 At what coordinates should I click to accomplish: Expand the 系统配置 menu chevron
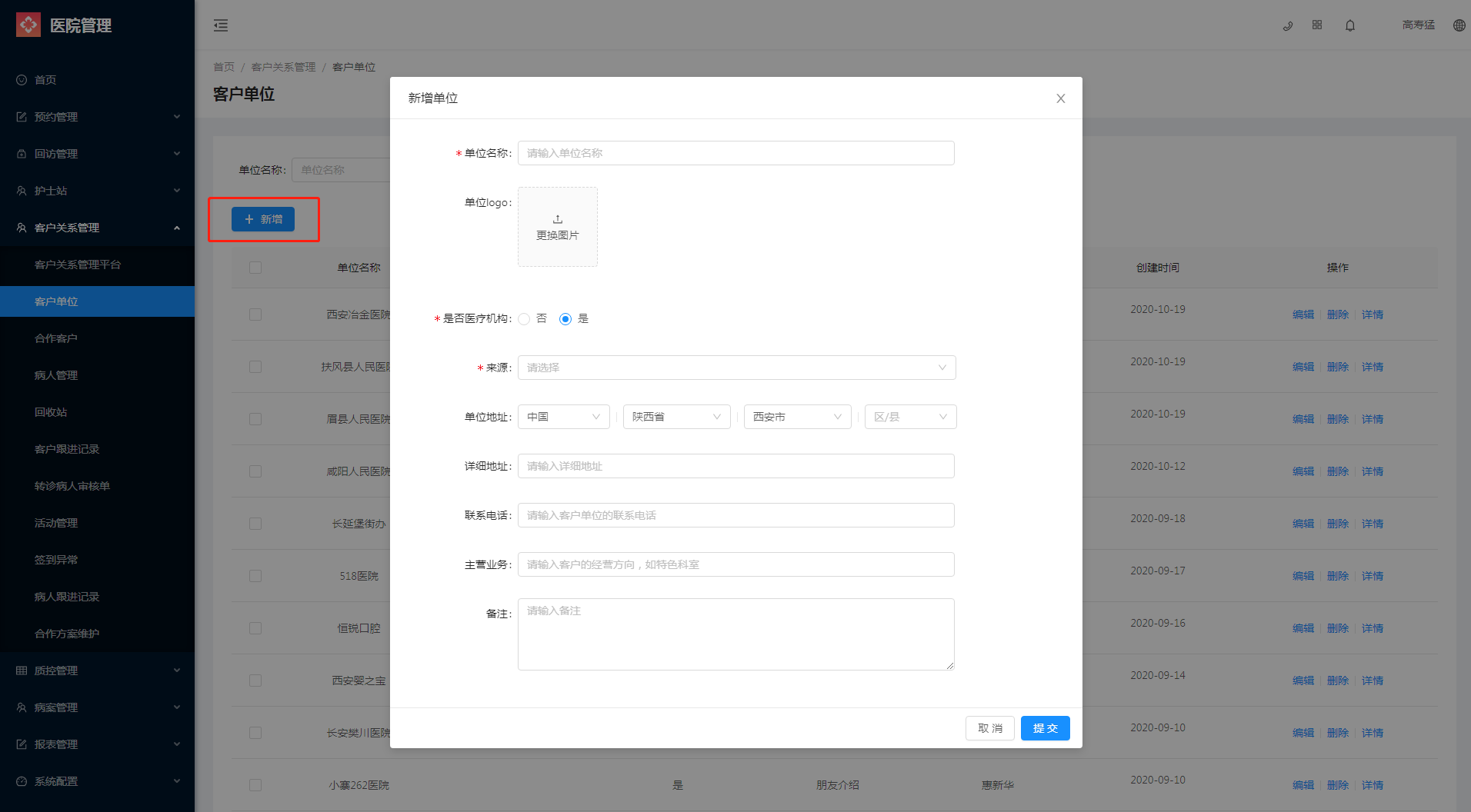click(x=177, y=781)
